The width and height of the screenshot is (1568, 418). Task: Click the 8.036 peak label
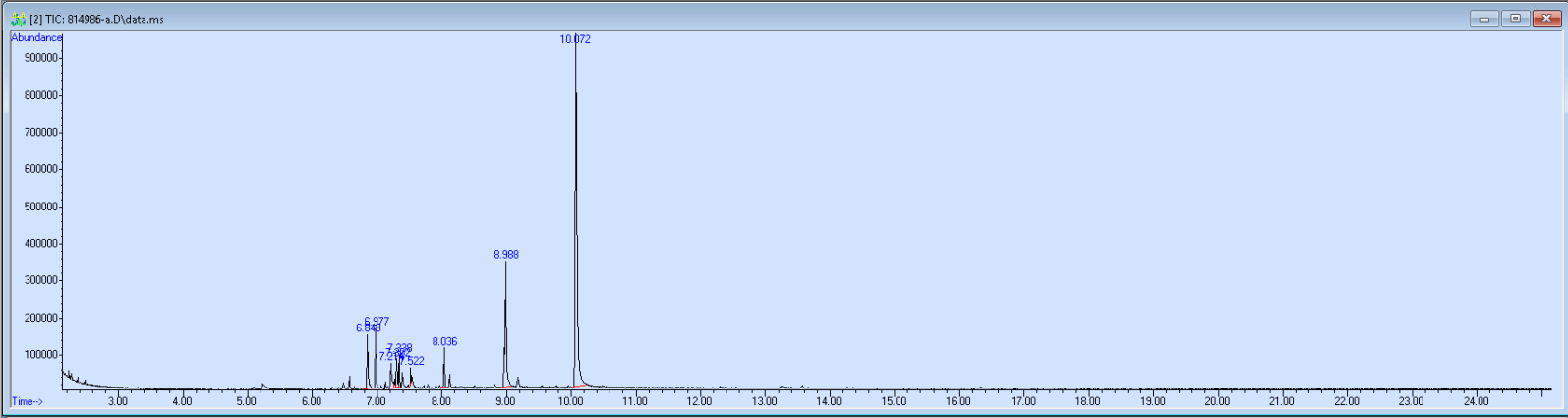pos(444,341)
